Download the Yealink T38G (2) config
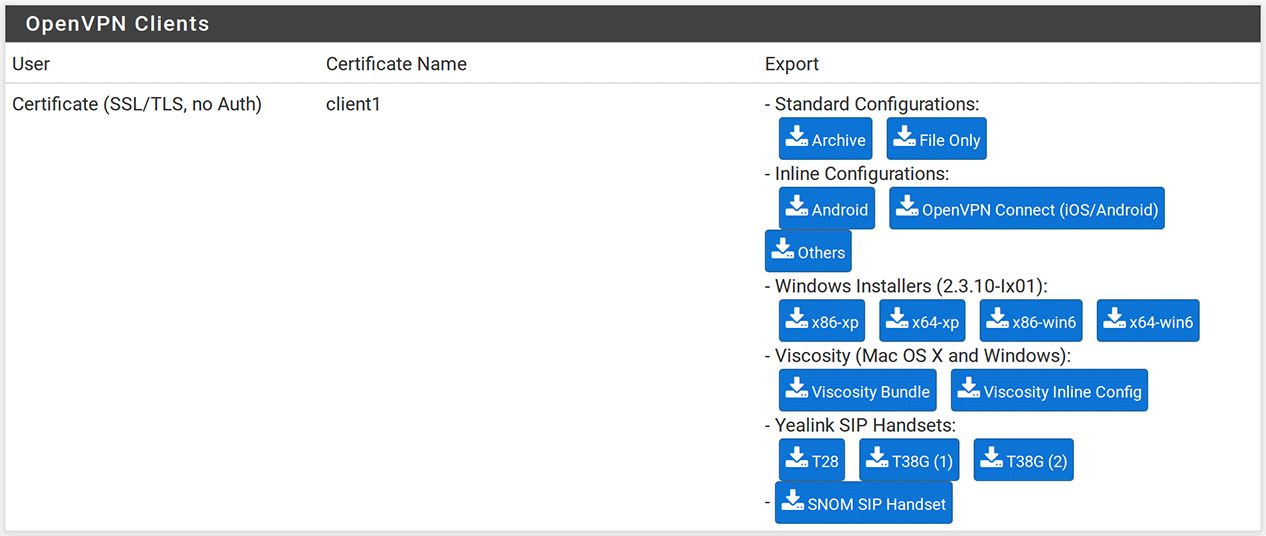This screenshot has height=536, width=1266. click(1023, 461)
